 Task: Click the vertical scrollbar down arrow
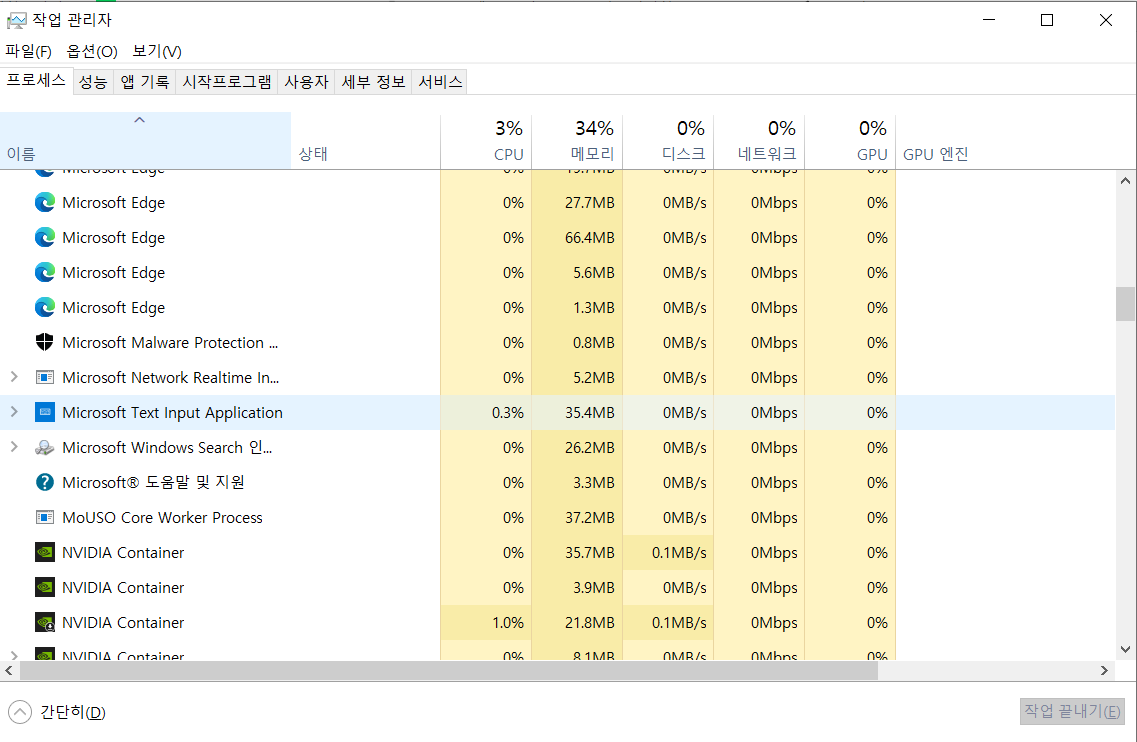(1125, 649)
